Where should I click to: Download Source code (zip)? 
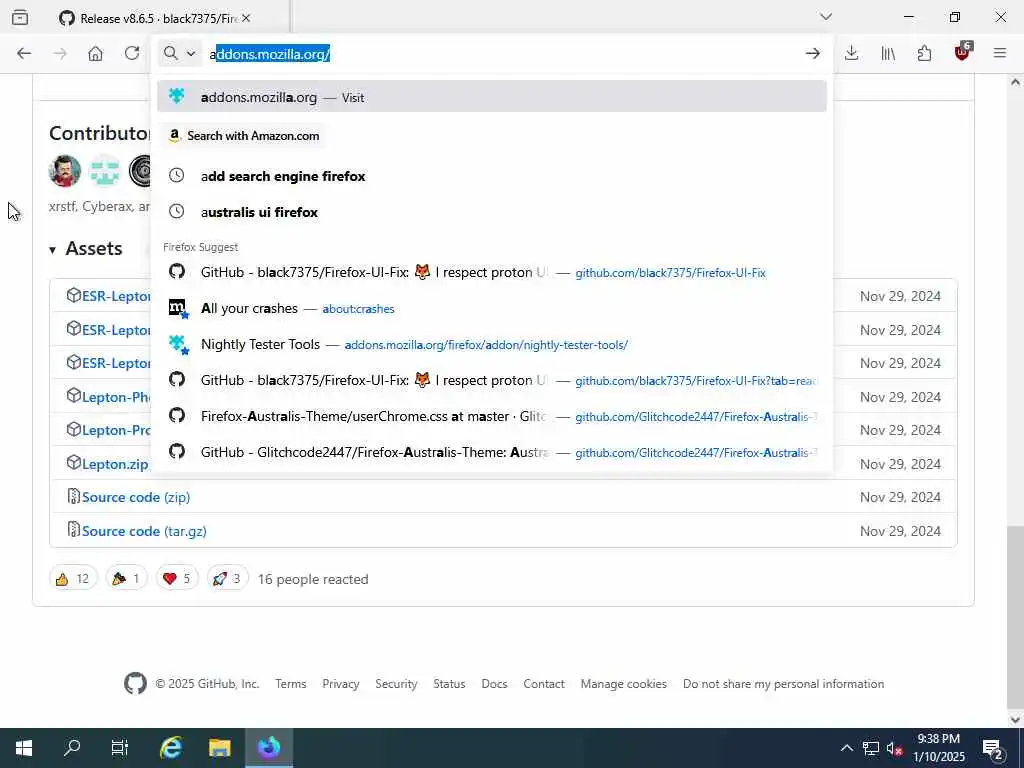coord(136,498)
